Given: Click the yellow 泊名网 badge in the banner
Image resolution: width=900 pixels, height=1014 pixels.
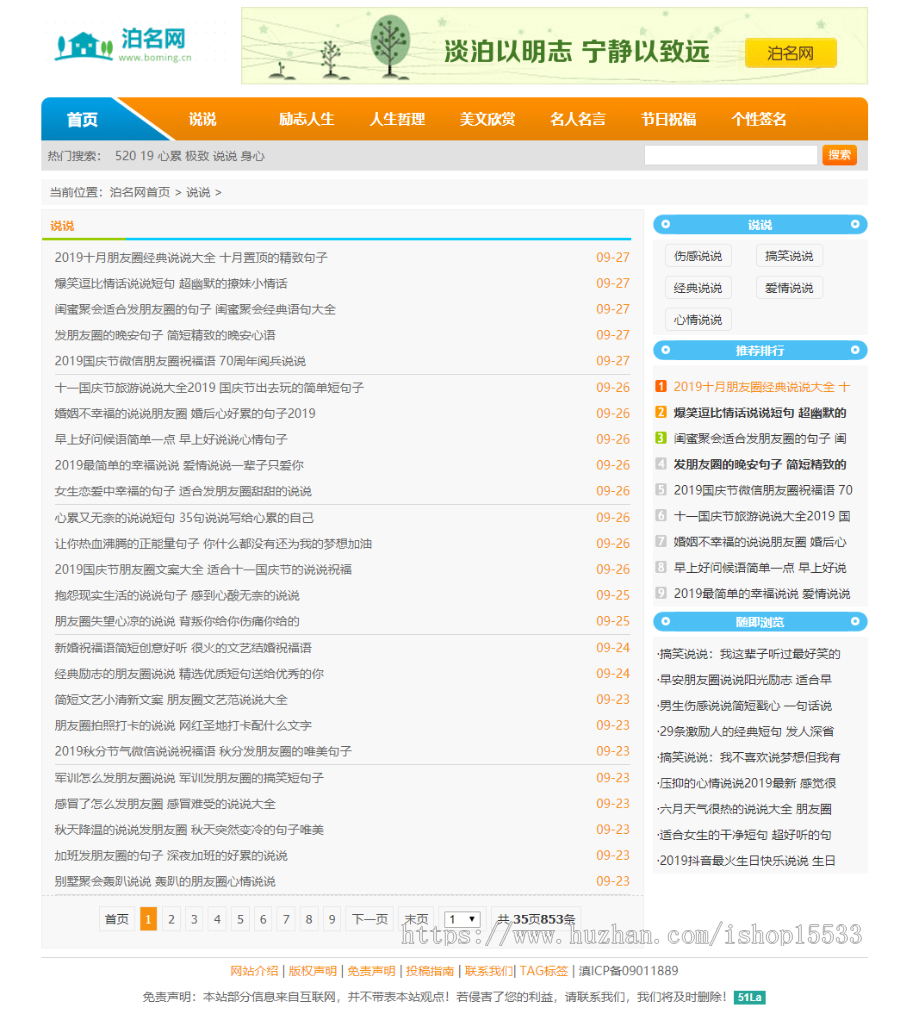Looking at the screenshot, I should coord(790,52).
